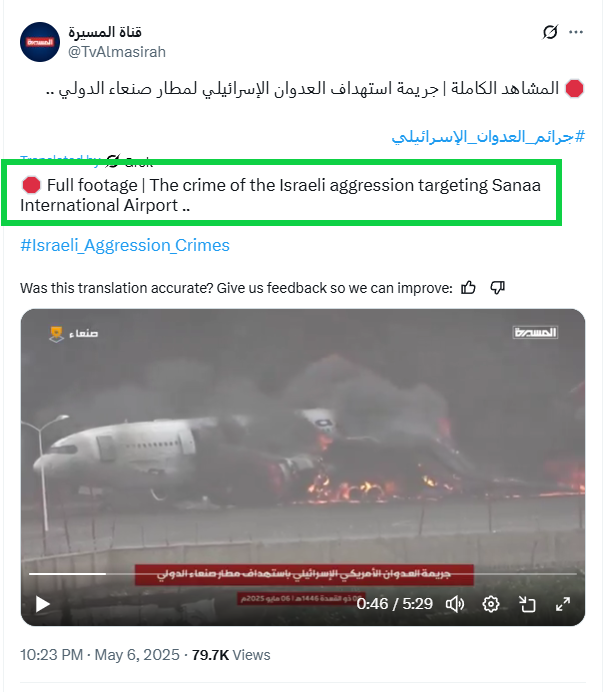Open the @TvAlmasirah handle link
Image resolution: width=607 pixels, height=692 pixels.
(117, 52)
